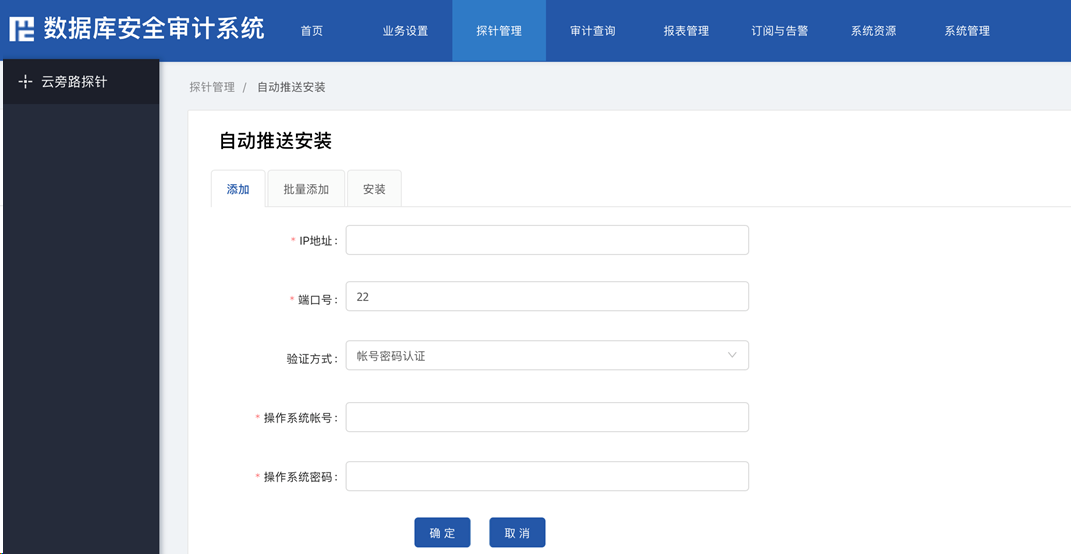Open the 订阅与告警 menu

[x=780, y=31]
